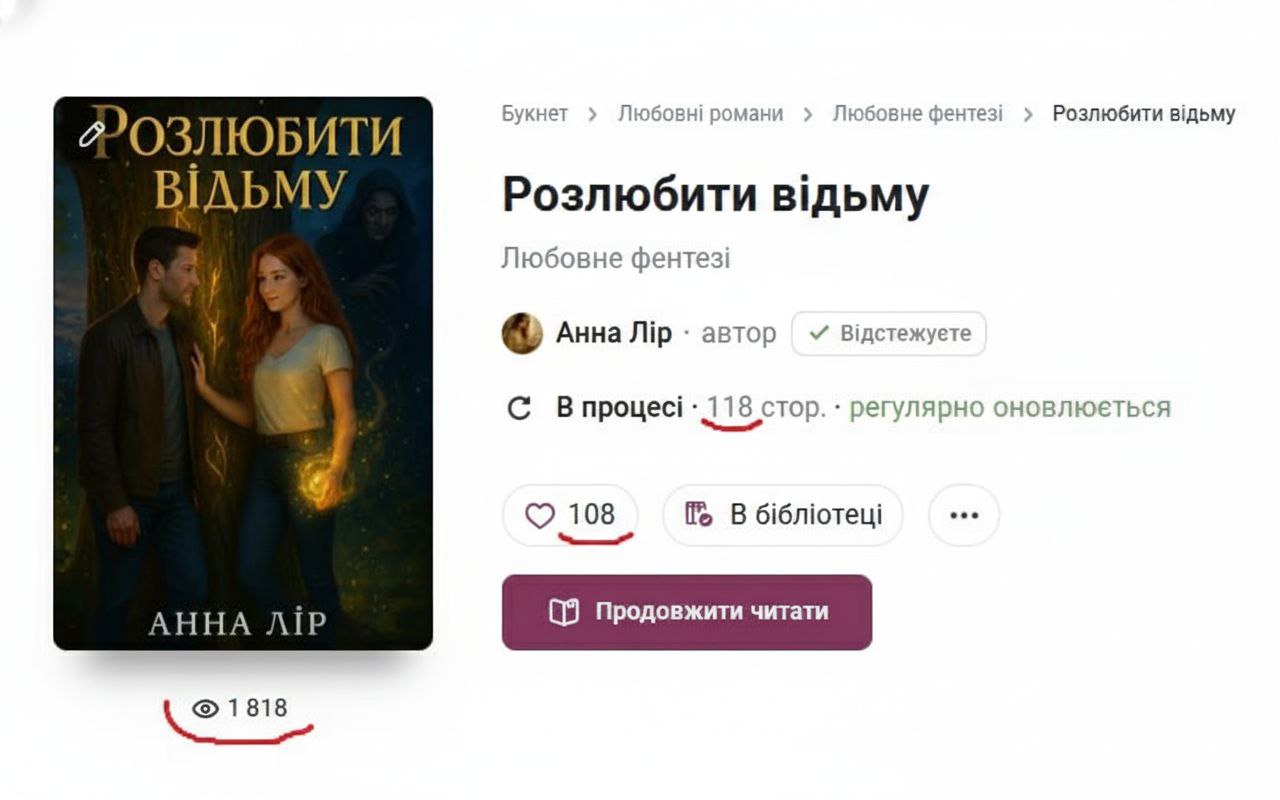Open the three-dots more options button

point(964,516)
